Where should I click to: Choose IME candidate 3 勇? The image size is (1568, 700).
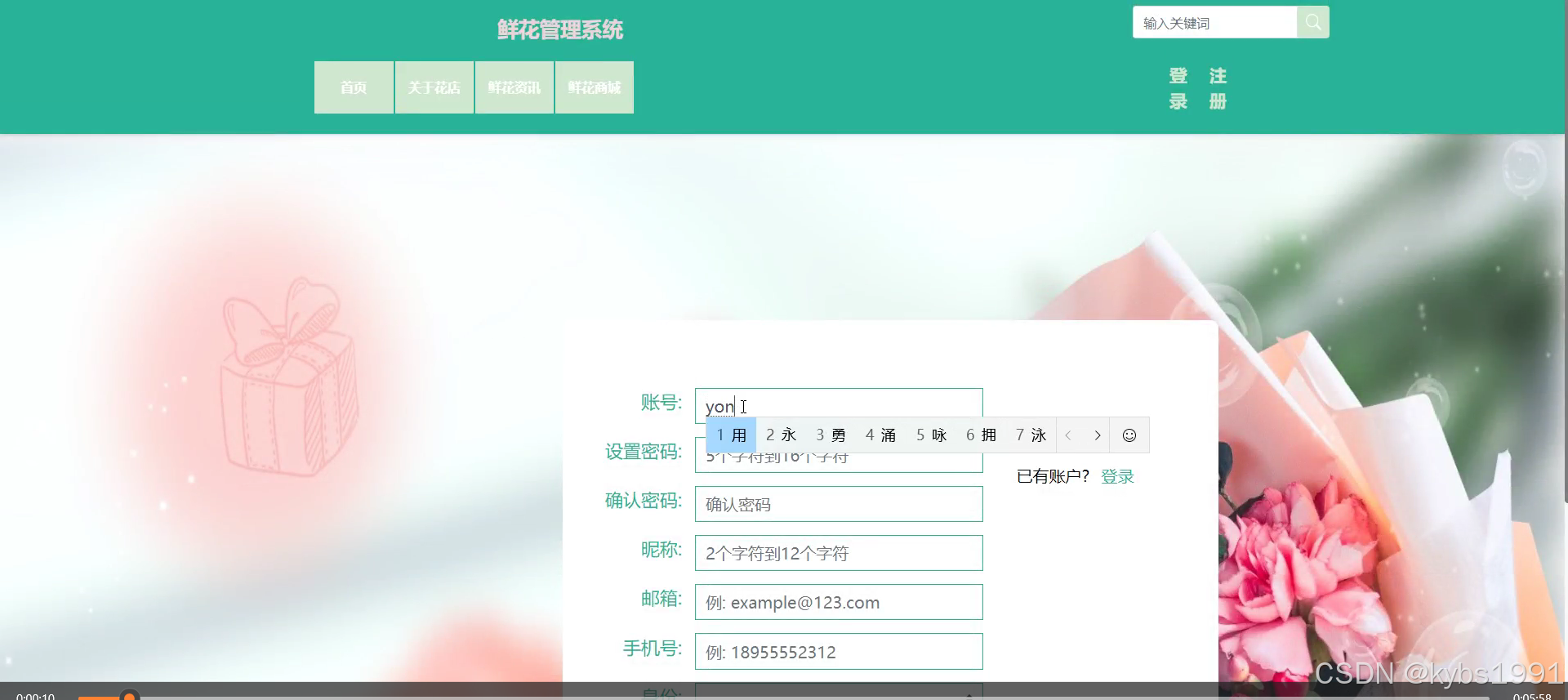click(x=831, y=435)
